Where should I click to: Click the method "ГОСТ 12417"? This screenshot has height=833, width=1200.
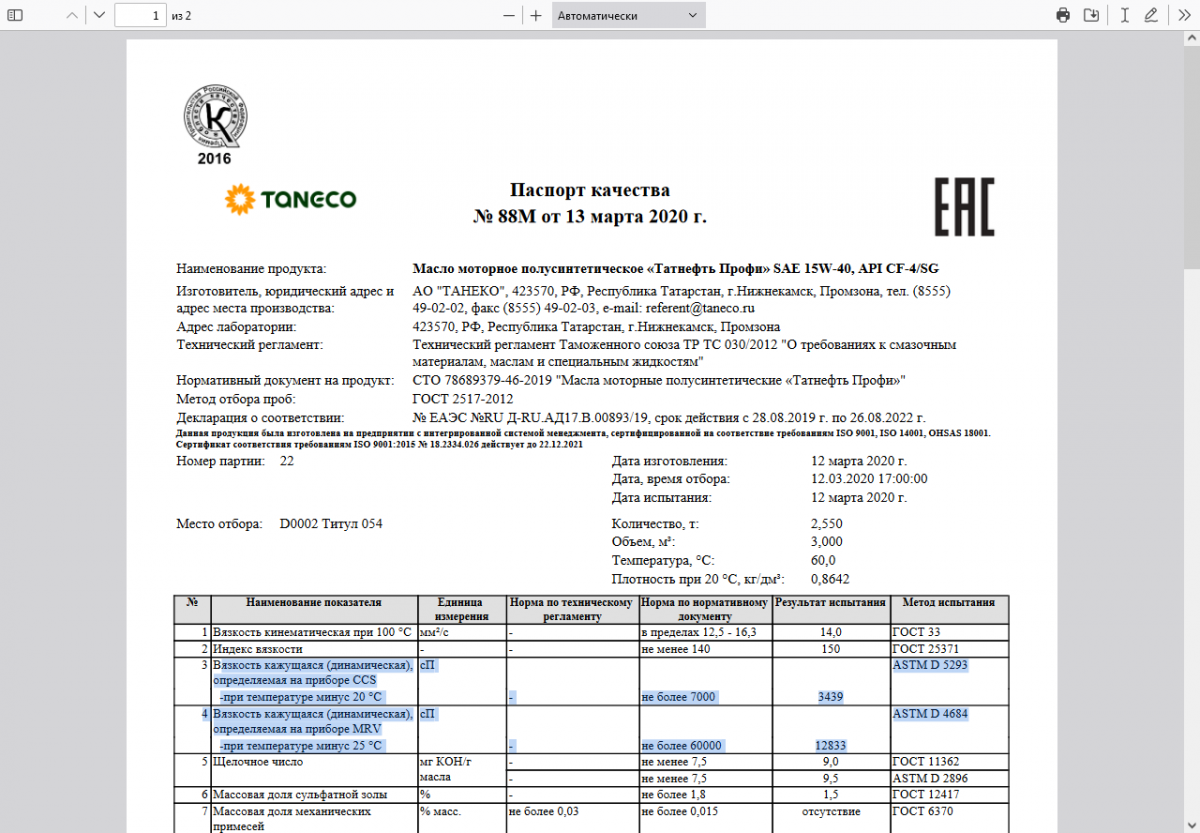coord(926,794)
